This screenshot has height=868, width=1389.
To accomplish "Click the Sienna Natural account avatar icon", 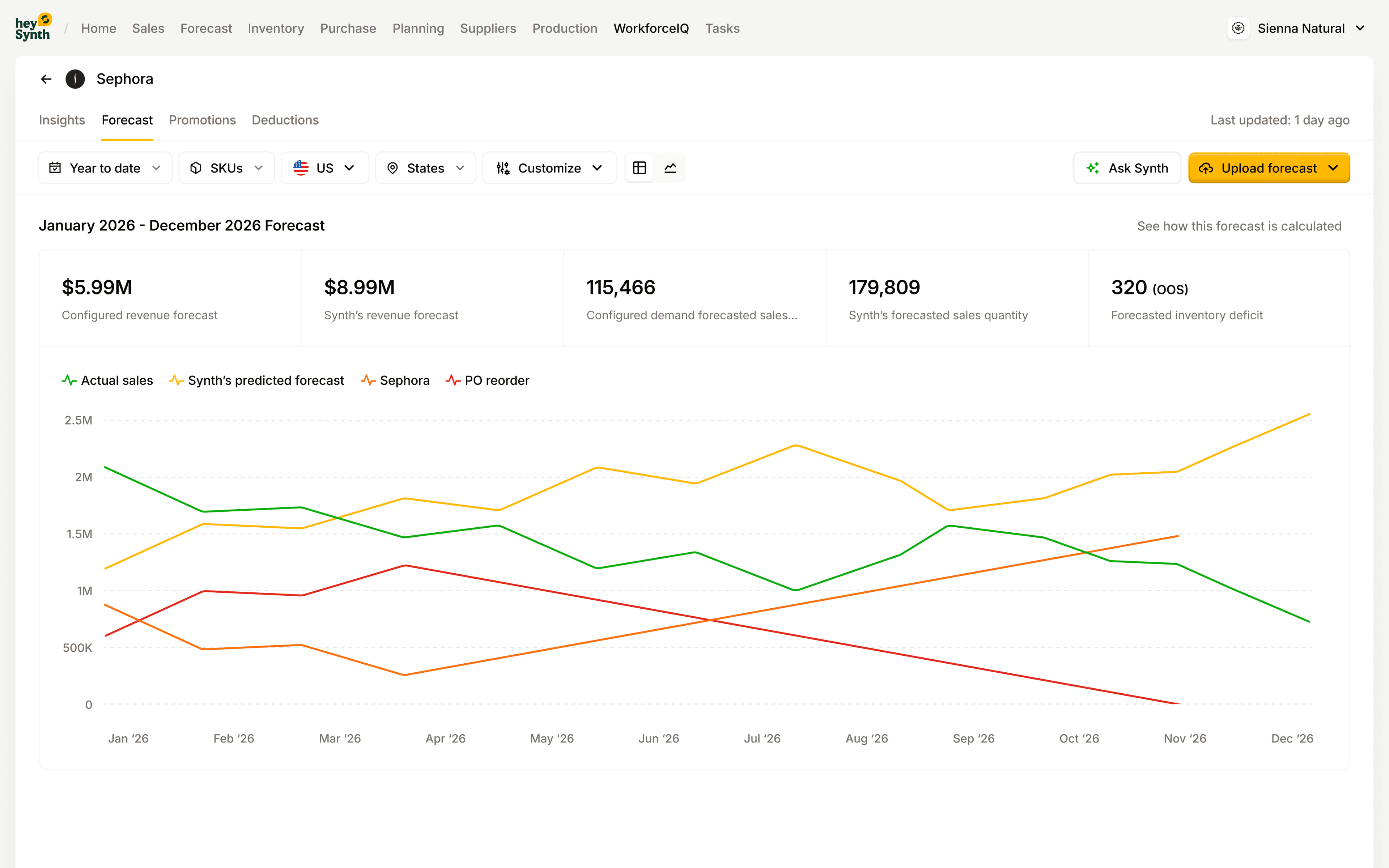I will 1238,28.
